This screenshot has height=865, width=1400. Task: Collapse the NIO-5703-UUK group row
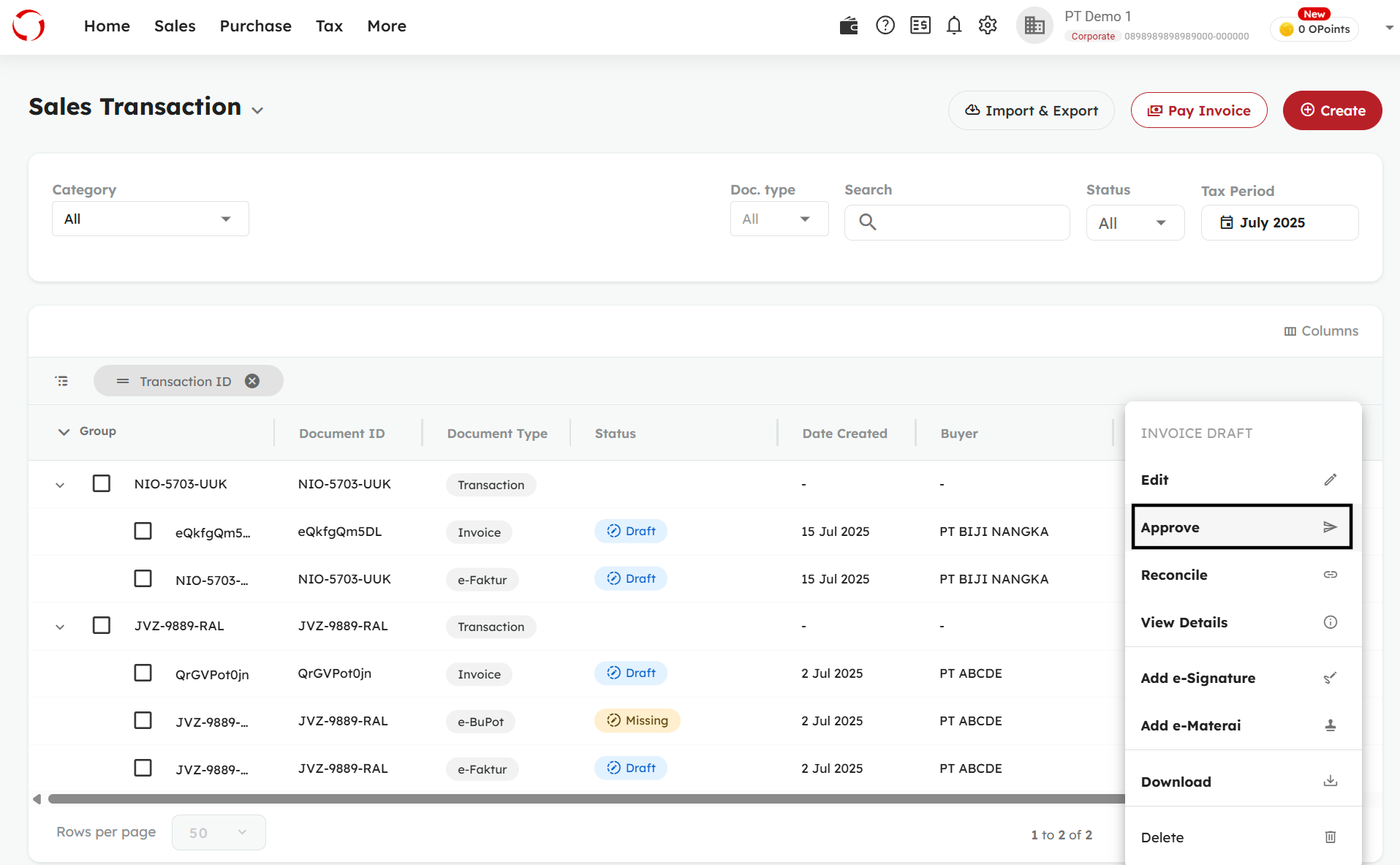(x=60, y=485)
